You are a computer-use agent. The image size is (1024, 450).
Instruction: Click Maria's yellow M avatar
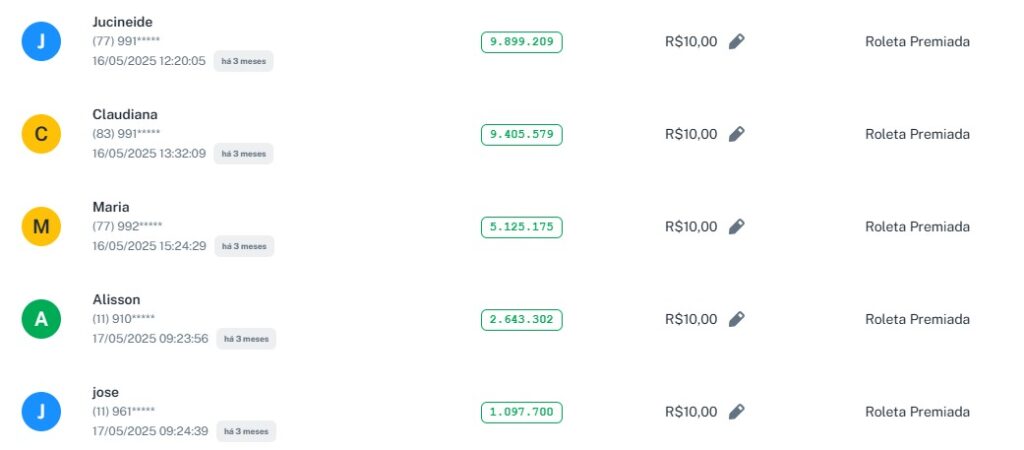[x=41, y=227]
